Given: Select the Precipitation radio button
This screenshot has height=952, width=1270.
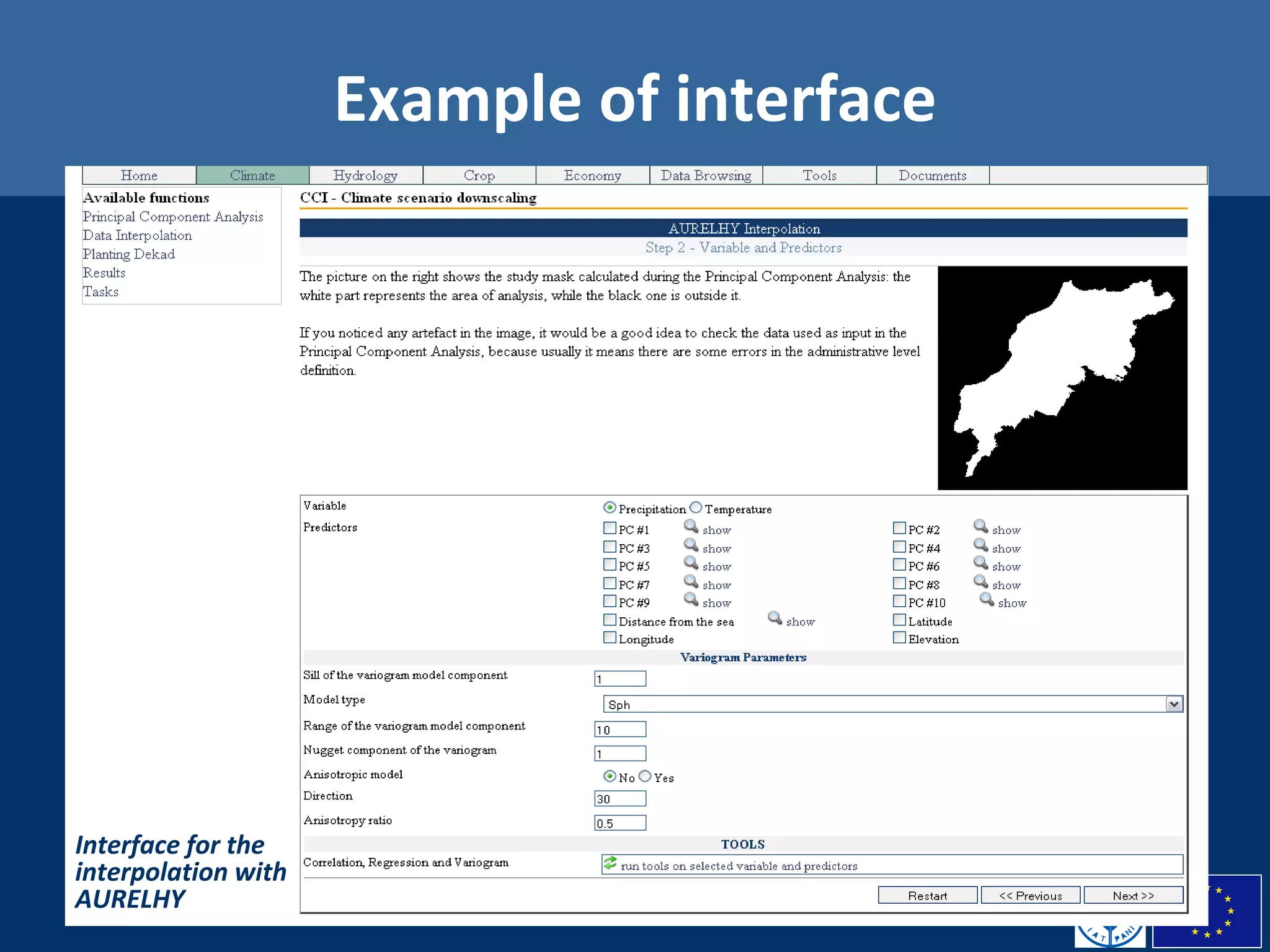Looking at the screenshot, I should tap(610, 508).
